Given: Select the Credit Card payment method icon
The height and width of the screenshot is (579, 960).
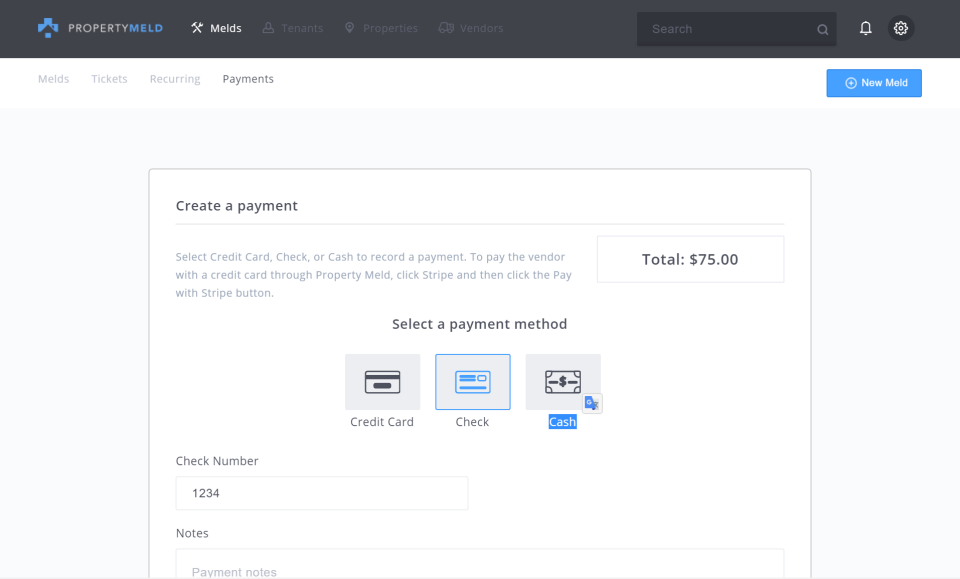Looking at the screenshot, I should (x=382, y=381).
